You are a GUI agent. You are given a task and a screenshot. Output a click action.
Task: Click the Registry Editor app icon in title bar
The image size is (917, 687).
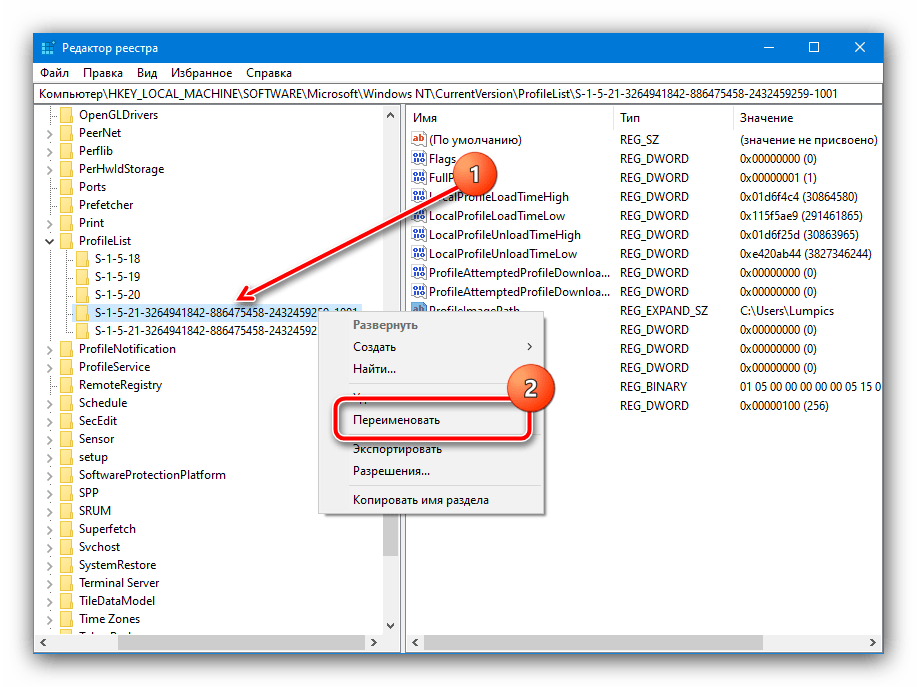pyautogui.click(x=47, y=48)
